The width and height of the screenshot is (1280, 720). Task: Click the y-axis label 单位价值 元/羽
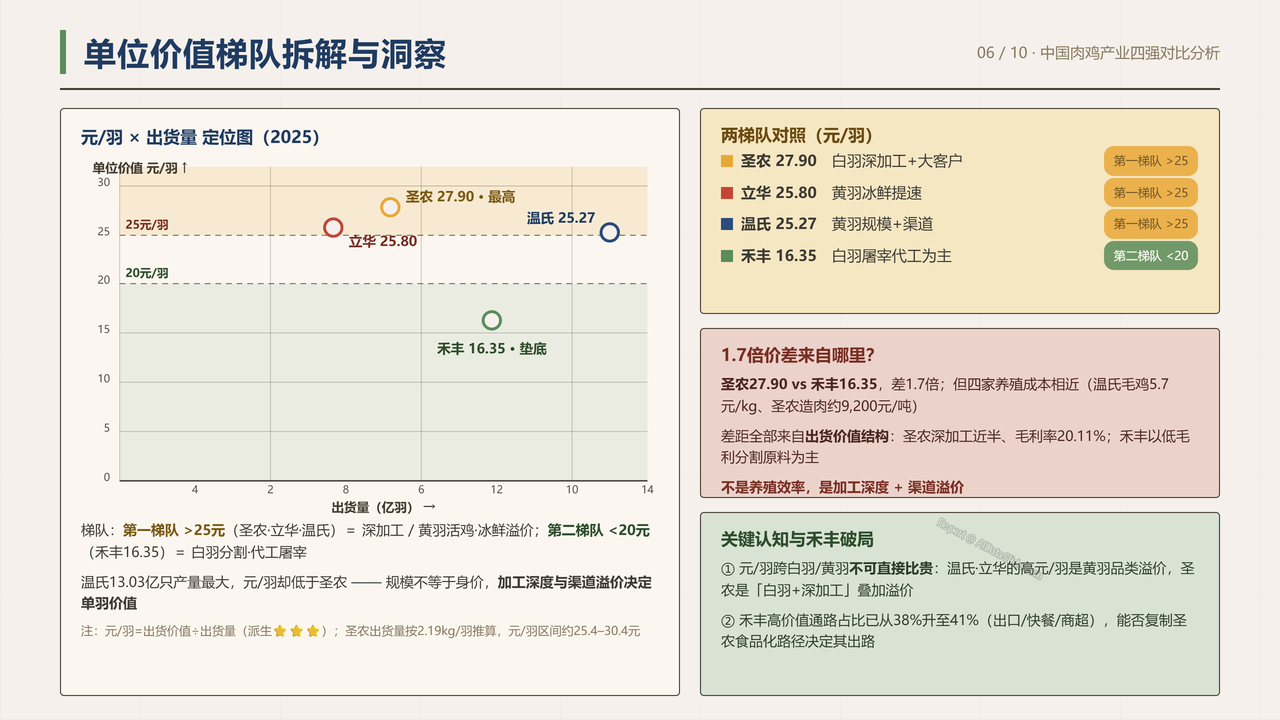[x=140, y=168]
